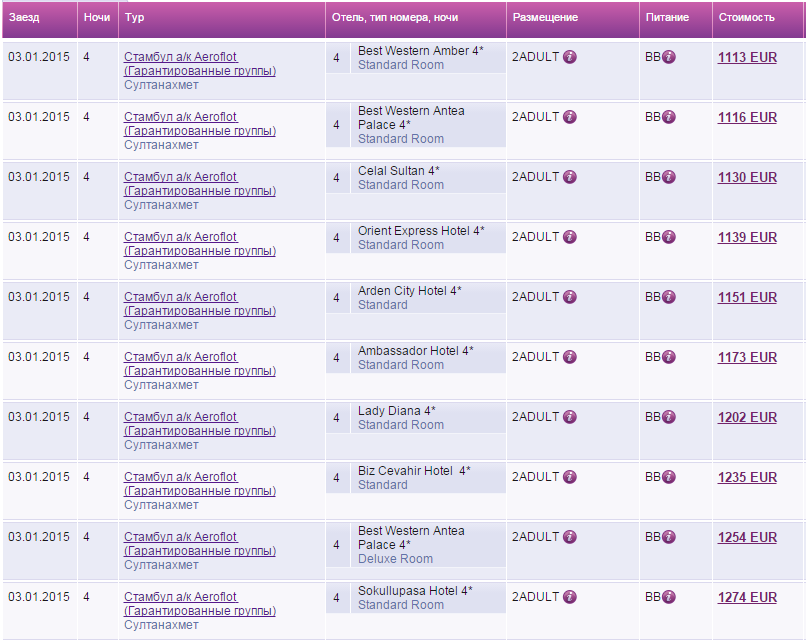806x642 pixels.
Task: Click the Заезд column header
Action: (x=24, y=18)
